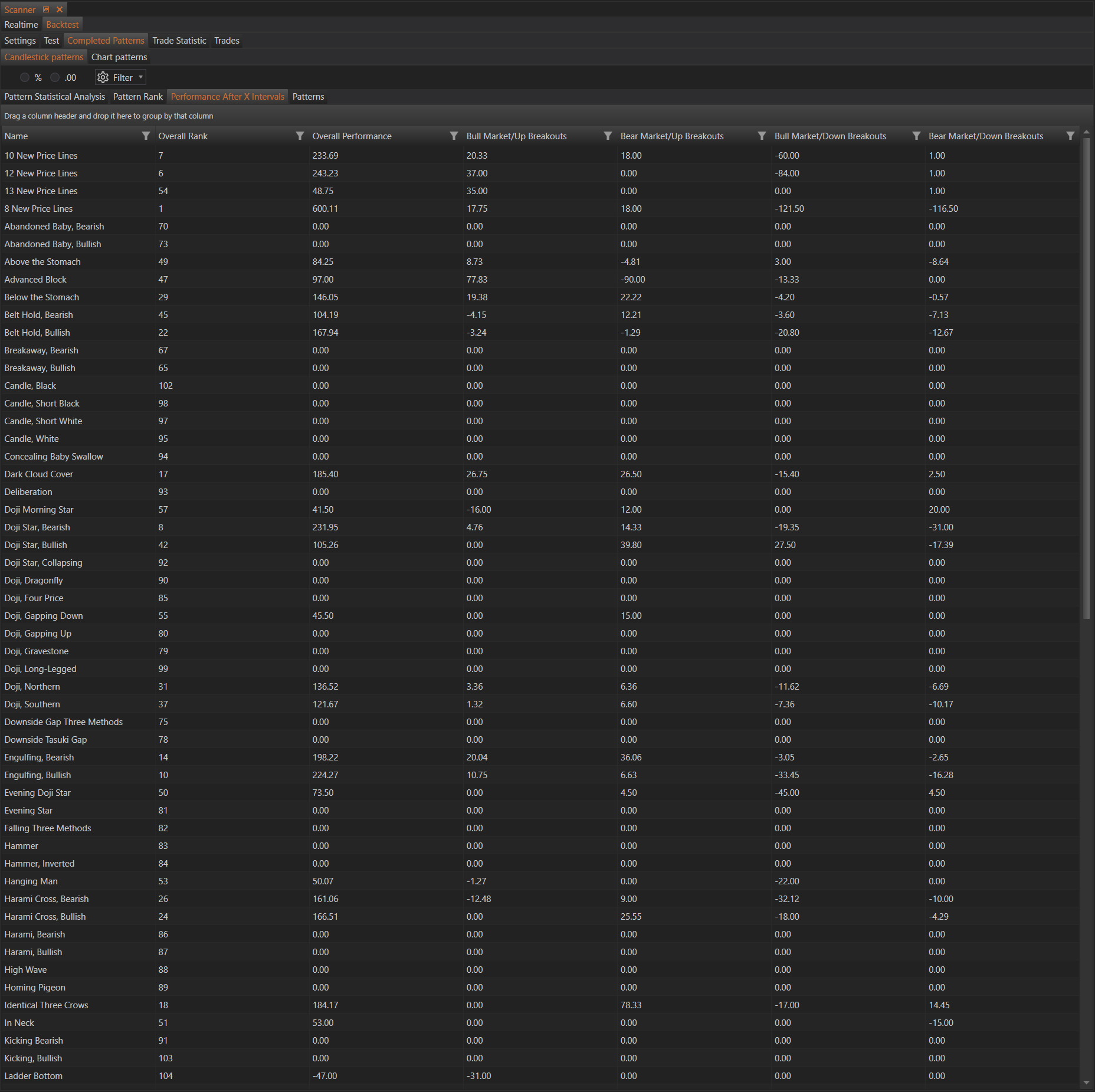Switch to the Realtime tab
1095x1092 pixels.
point(21,25)
